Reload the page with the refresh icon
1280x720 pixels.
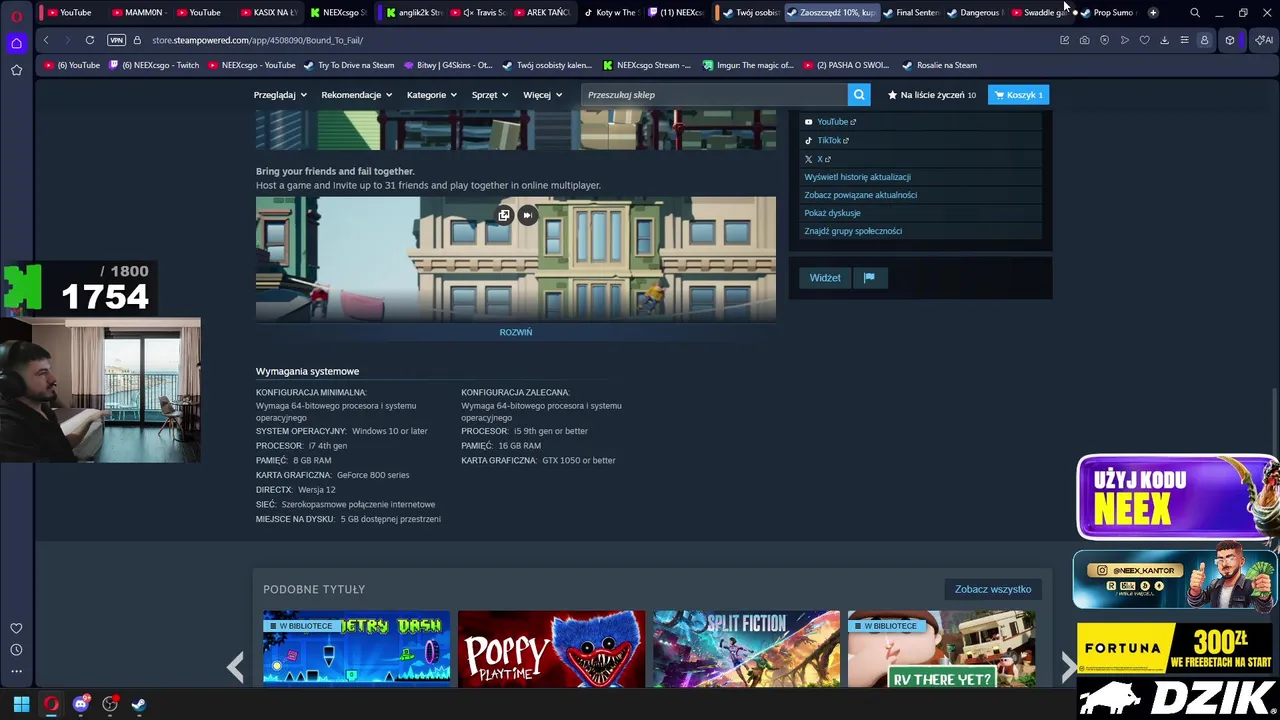pyautogui.click(x=90, y=40)
